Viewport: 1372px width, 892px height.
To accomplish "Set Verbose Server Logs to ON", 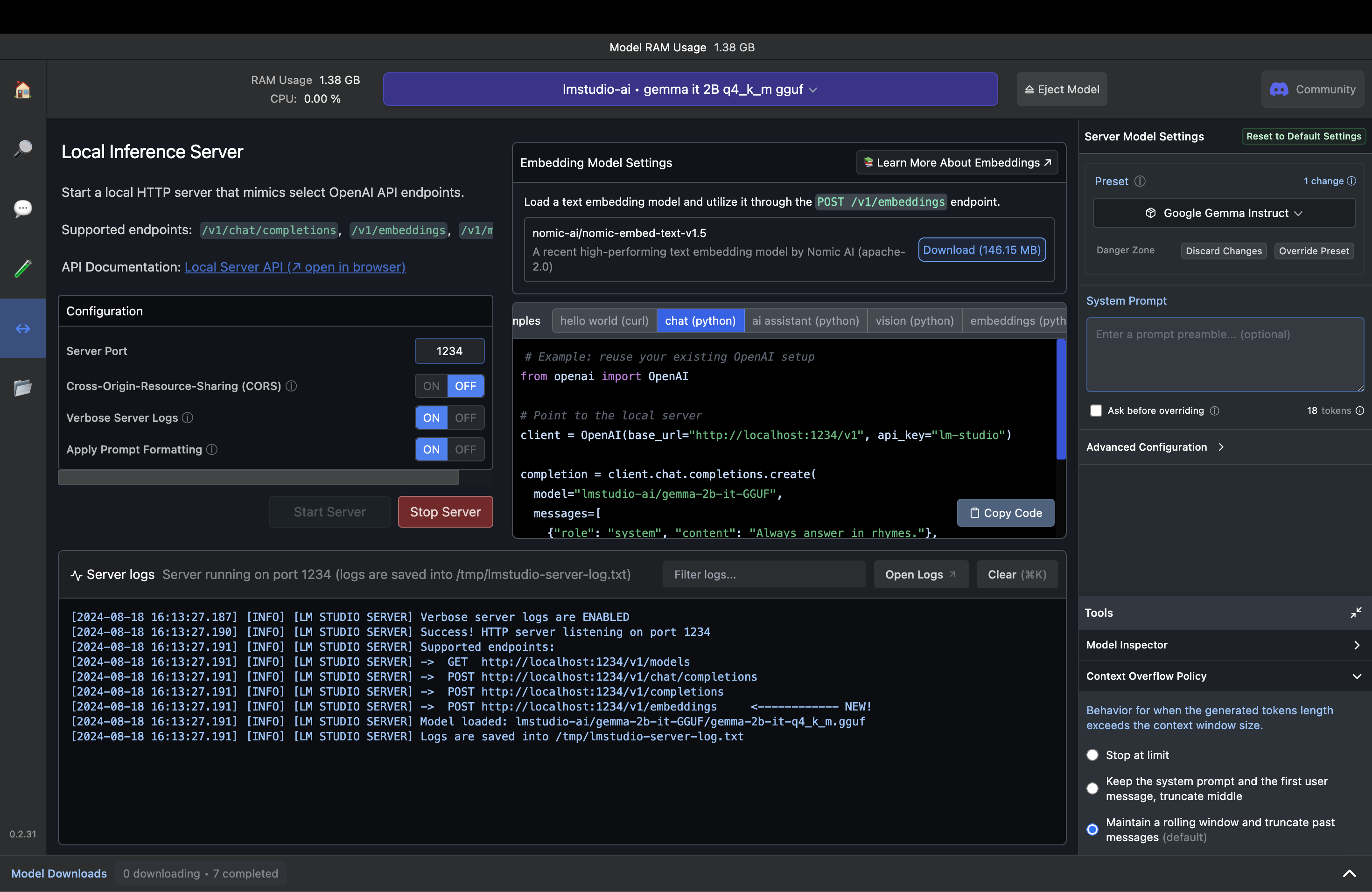I will click(x=431, y=418).
